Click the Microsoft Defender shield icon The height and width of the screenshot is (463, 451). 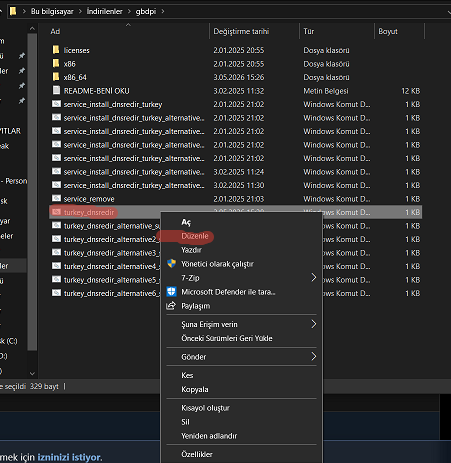[171, 292]
